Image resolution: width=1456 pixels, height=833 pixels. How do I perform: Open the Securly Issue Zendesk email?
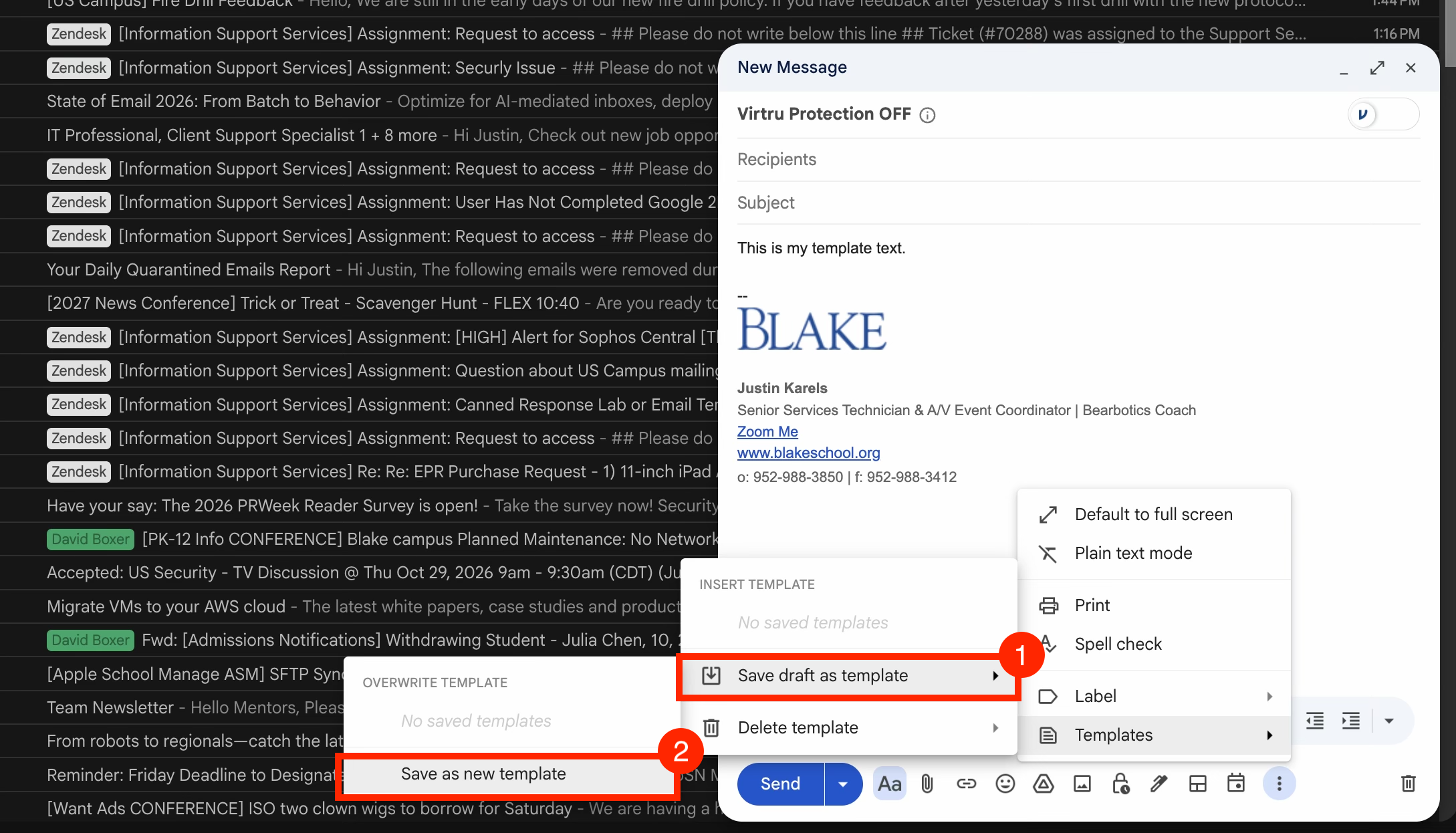click(x=359, y=68)
